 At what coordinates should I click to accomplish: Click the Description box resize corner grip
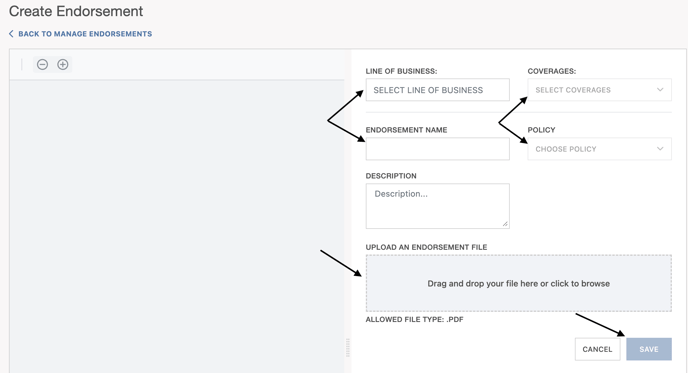[x=505, y=224]
